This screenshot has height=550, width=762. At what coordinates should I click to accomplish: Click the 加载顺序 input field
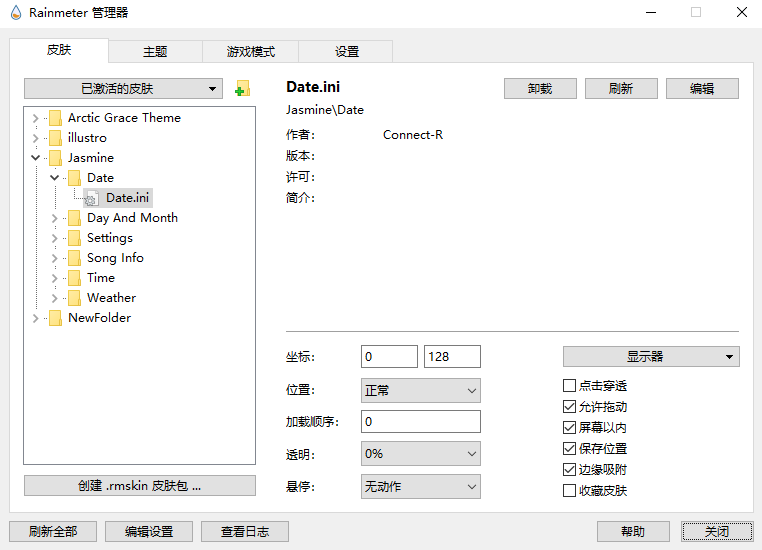tap(420, 422)
